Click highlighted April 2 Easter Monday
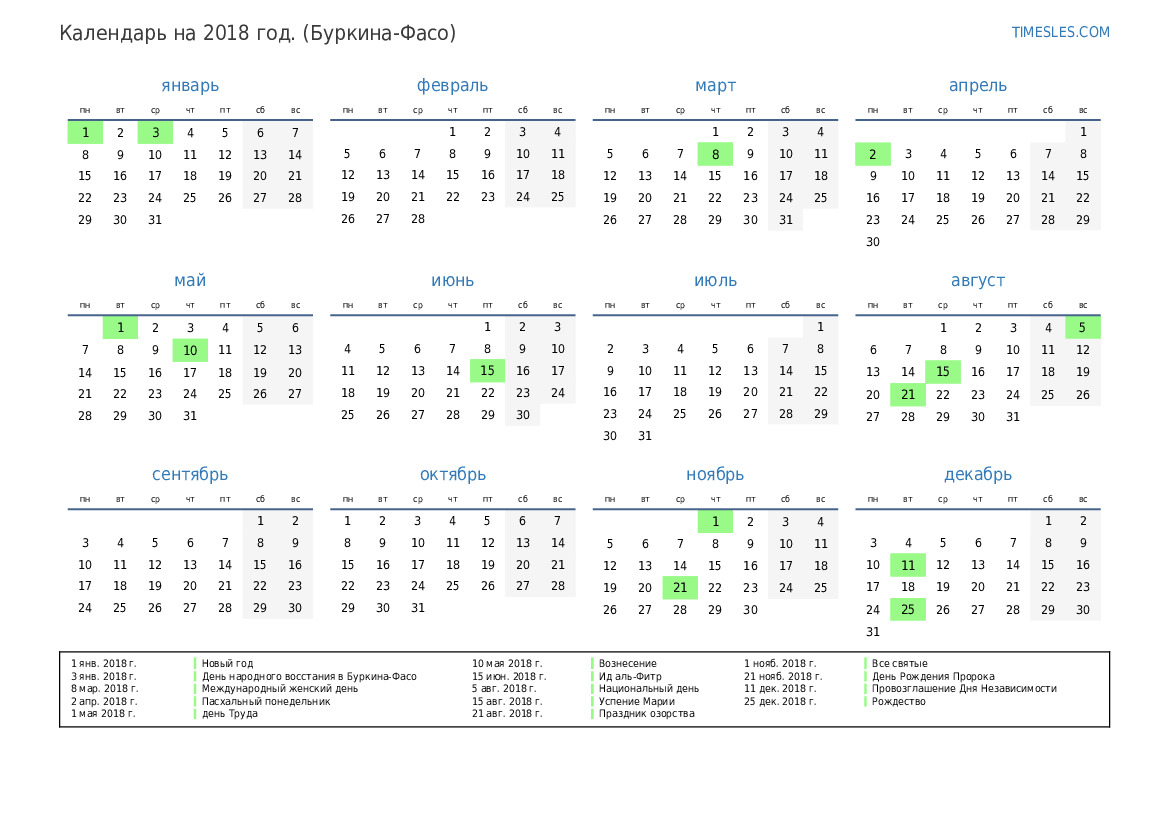This screenshot has height=827, width=1169. click(872, 154)
